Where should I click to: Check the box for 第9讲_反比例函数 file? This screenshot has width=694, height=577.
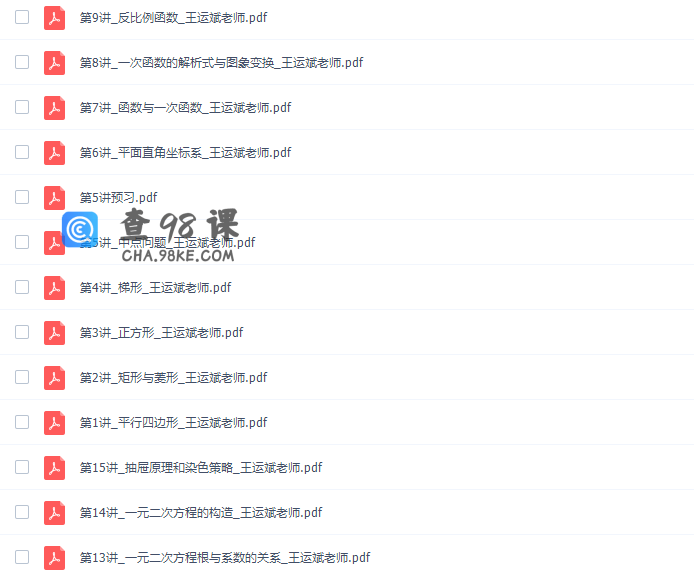[x=22, y=17]
